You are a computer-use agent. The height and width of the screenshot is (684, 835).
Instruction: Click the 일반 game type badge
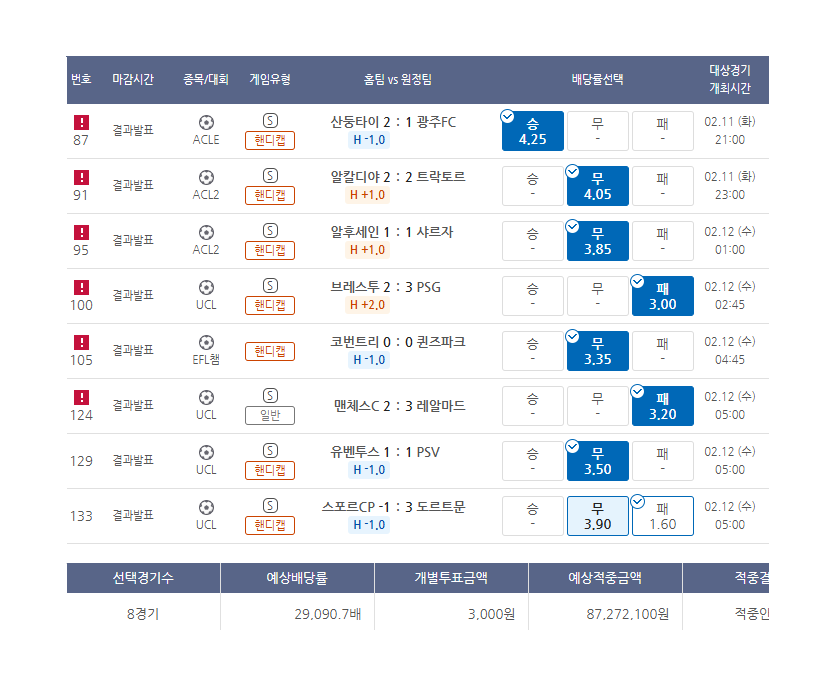tap(270, 415)
